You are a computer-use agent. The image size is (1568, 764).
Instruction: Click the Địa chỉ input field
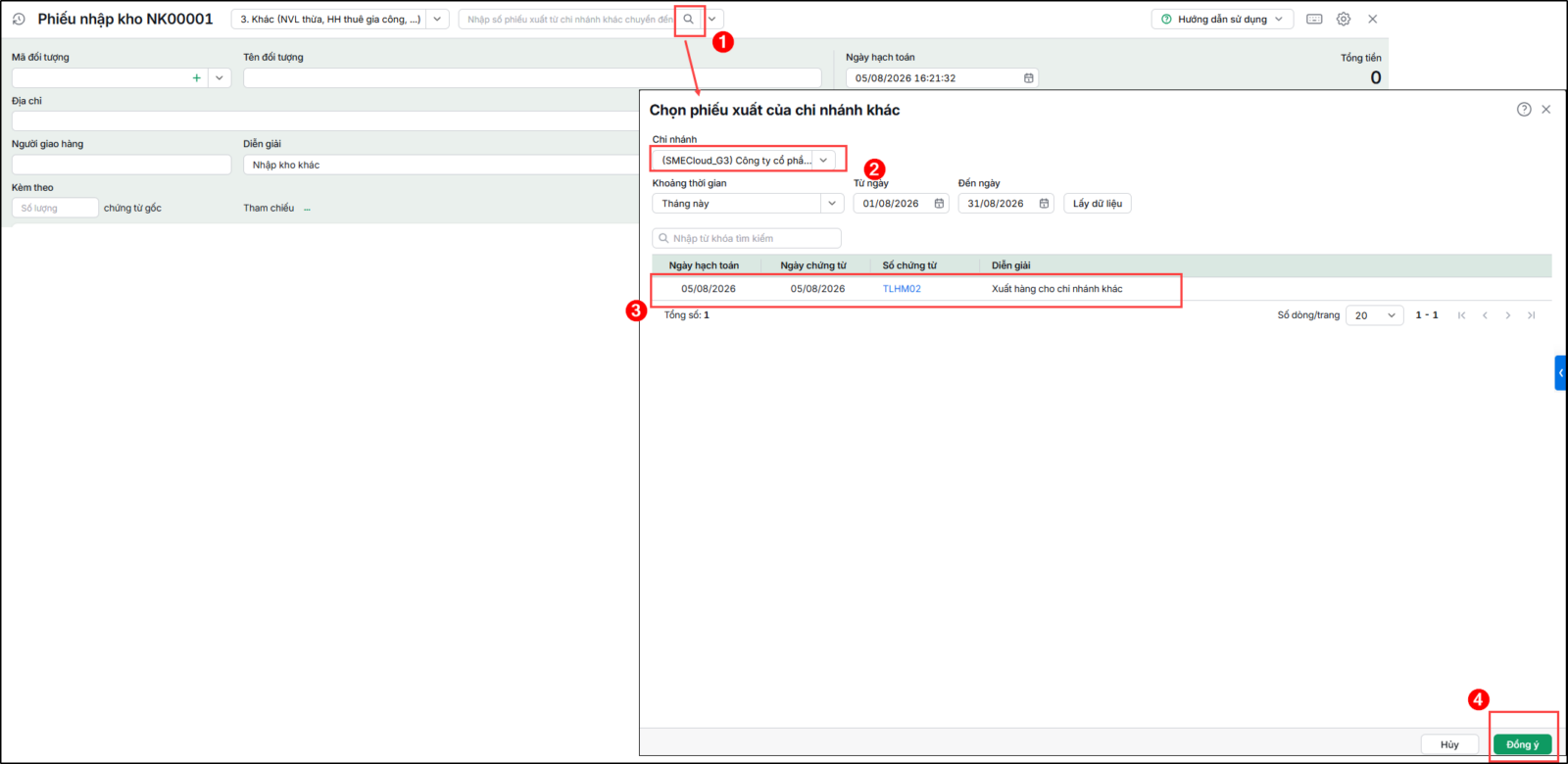[x=325, y=121]
